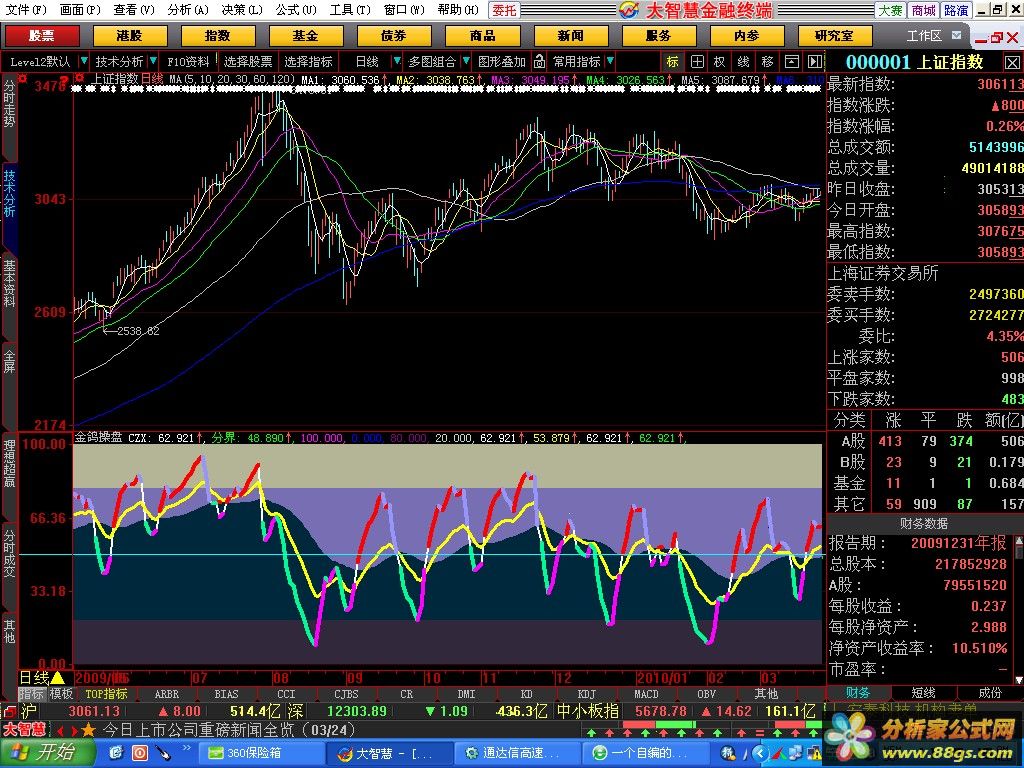Switch to 短线 tab in right panel
Viewport: 1024px width, 768px height.
coord(923,693)
